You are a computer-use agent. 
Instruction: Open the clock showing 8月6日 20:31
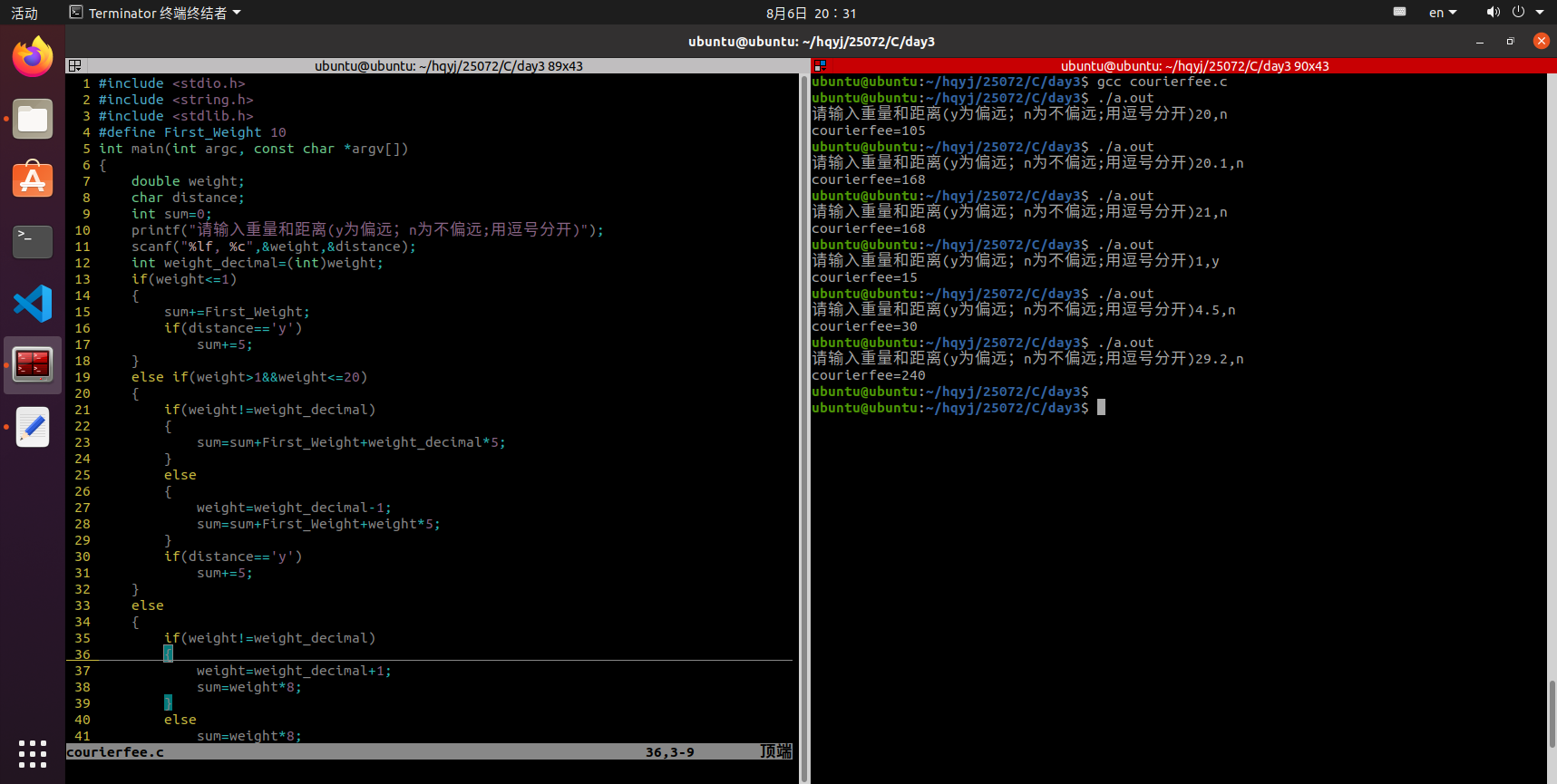811,13
